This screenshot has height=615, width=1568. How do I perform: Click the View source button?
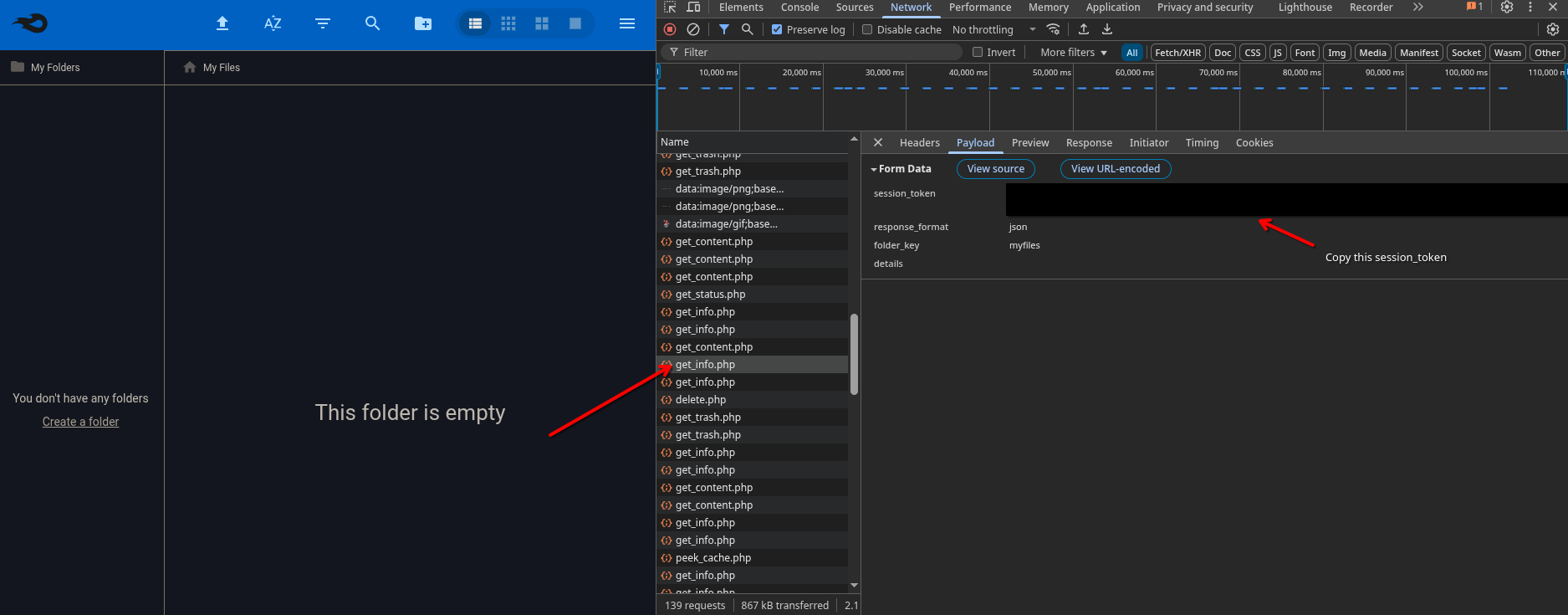(995, 169)
